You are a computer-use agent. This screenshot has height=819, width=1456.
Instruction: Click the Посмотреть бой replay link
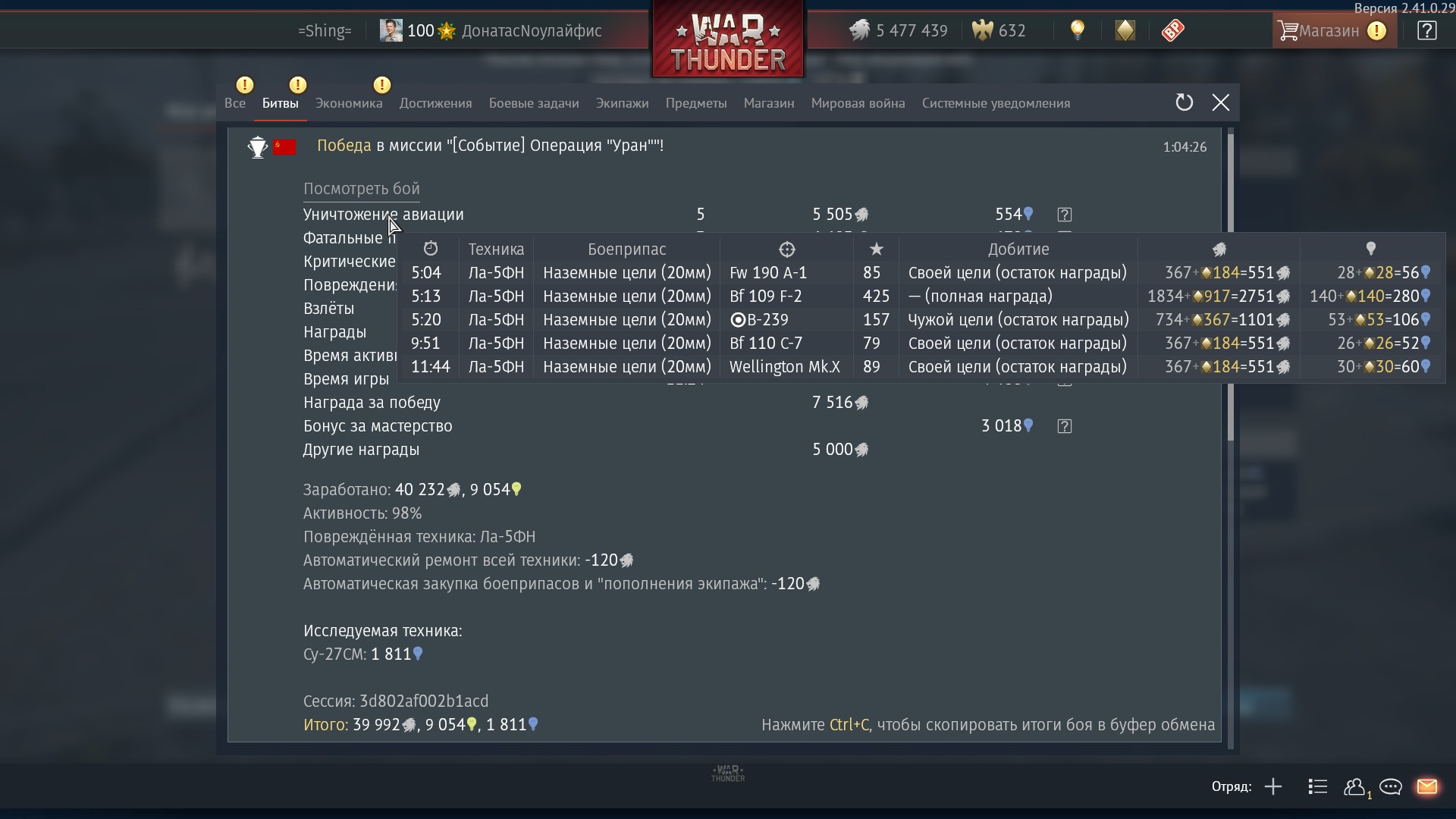click(x=362, y=189)
